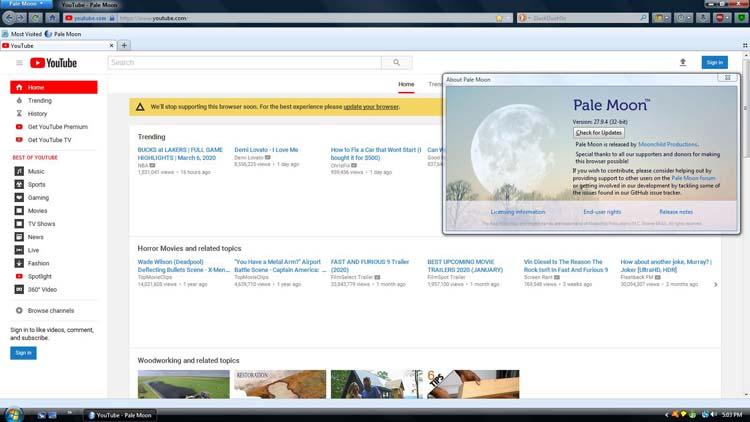
Task: Show hidden system tray icons arrow
Action: click(666, 415)
